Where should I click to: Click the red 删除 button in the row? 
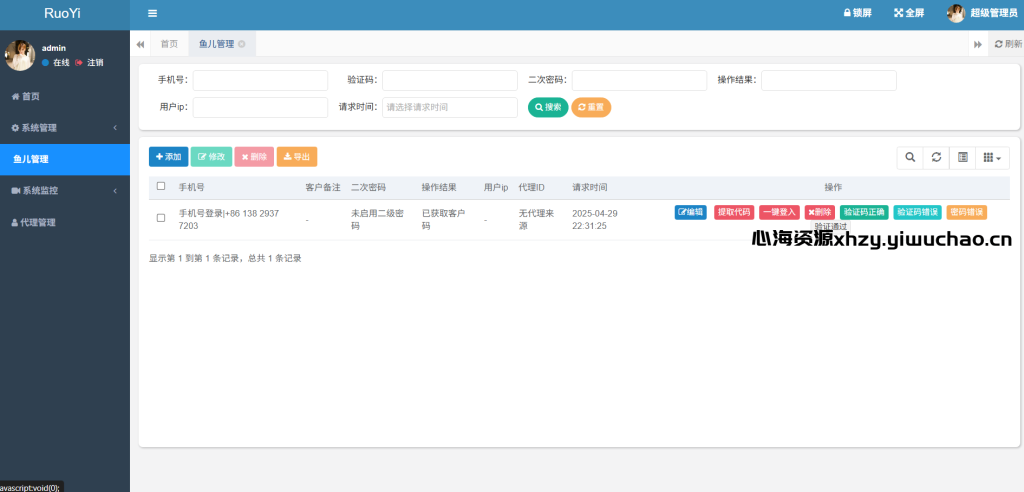tap(820, 212)
